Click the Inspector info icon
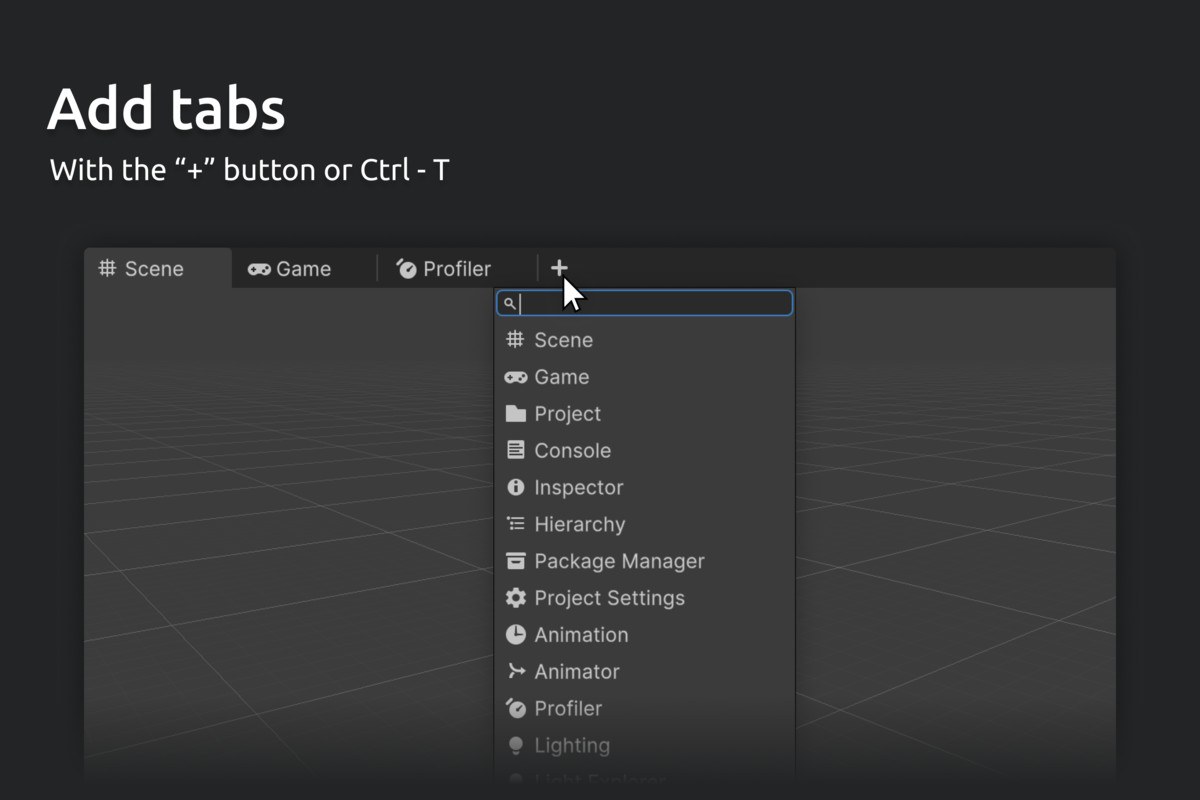Screen dimensions: 1200x800 point(516,487)
